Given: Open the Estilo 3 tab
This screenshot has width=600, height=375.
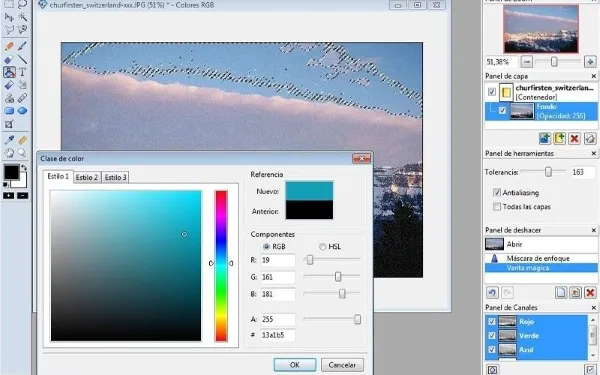Looking at the screenshot, I should (116, 178).
